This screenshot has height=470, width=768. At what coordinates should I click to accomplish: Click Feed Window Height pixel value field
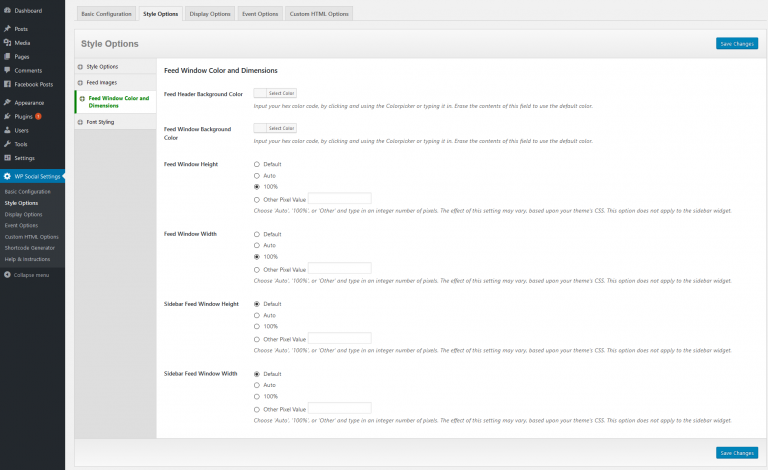[339, 198]
